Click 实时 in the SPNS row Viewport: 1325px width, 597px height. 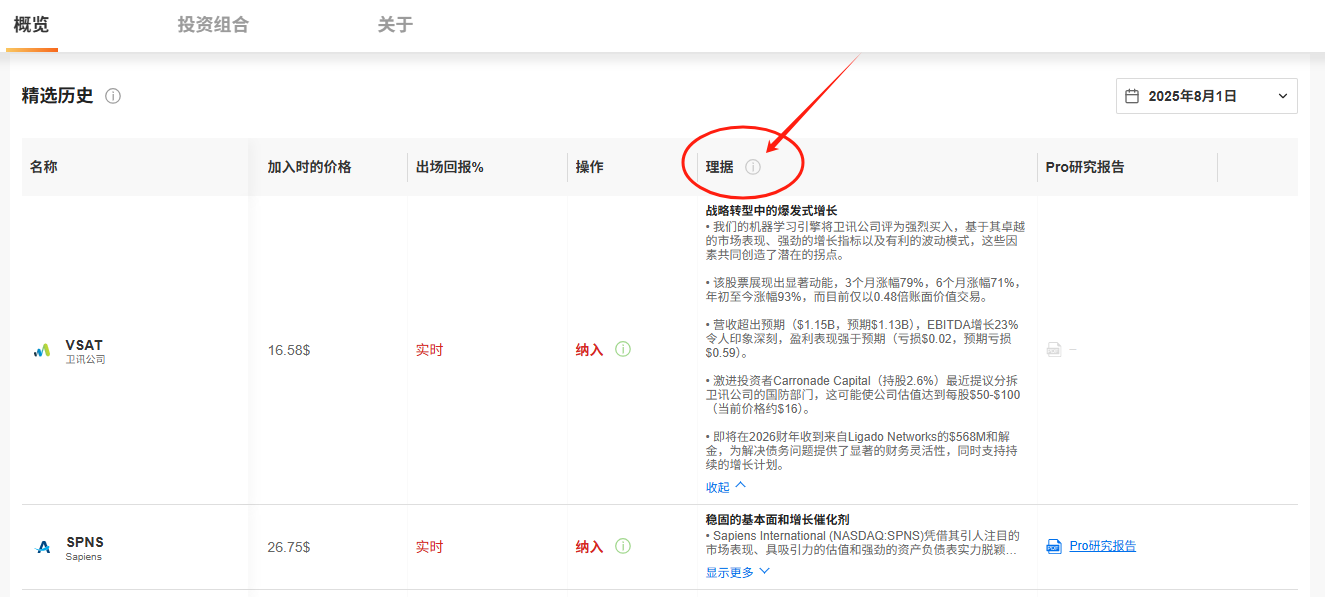430,547
